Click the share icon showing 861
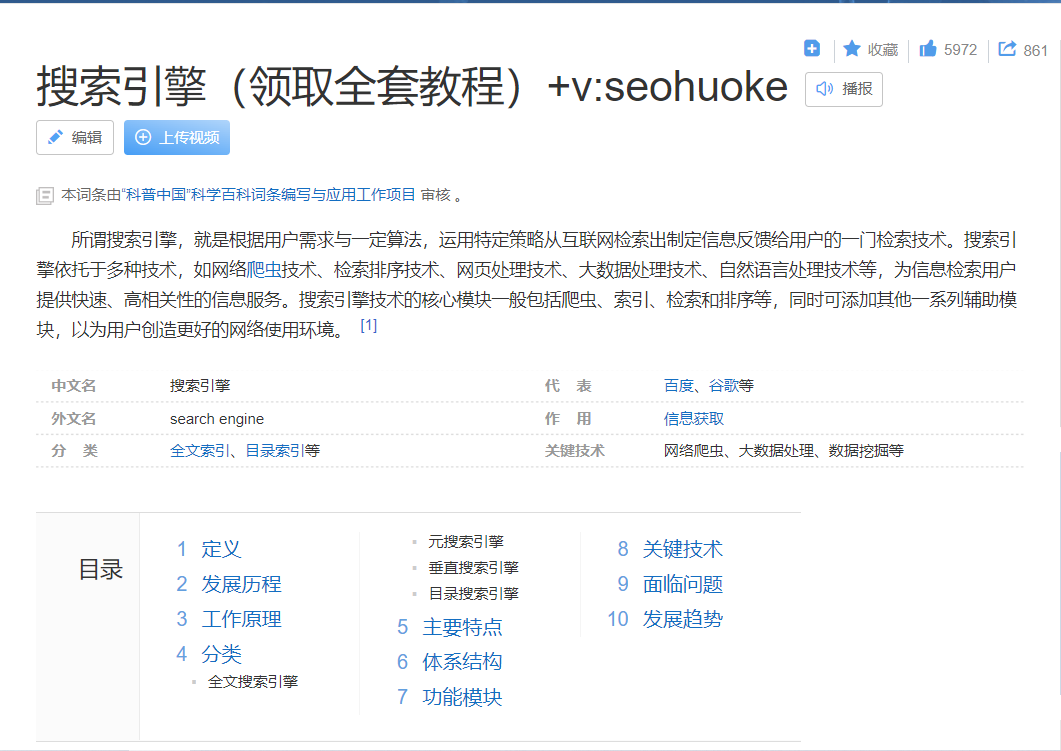Image resolution: width=1061 pixels, height=751 pixels. click(x=1007, y=49)
